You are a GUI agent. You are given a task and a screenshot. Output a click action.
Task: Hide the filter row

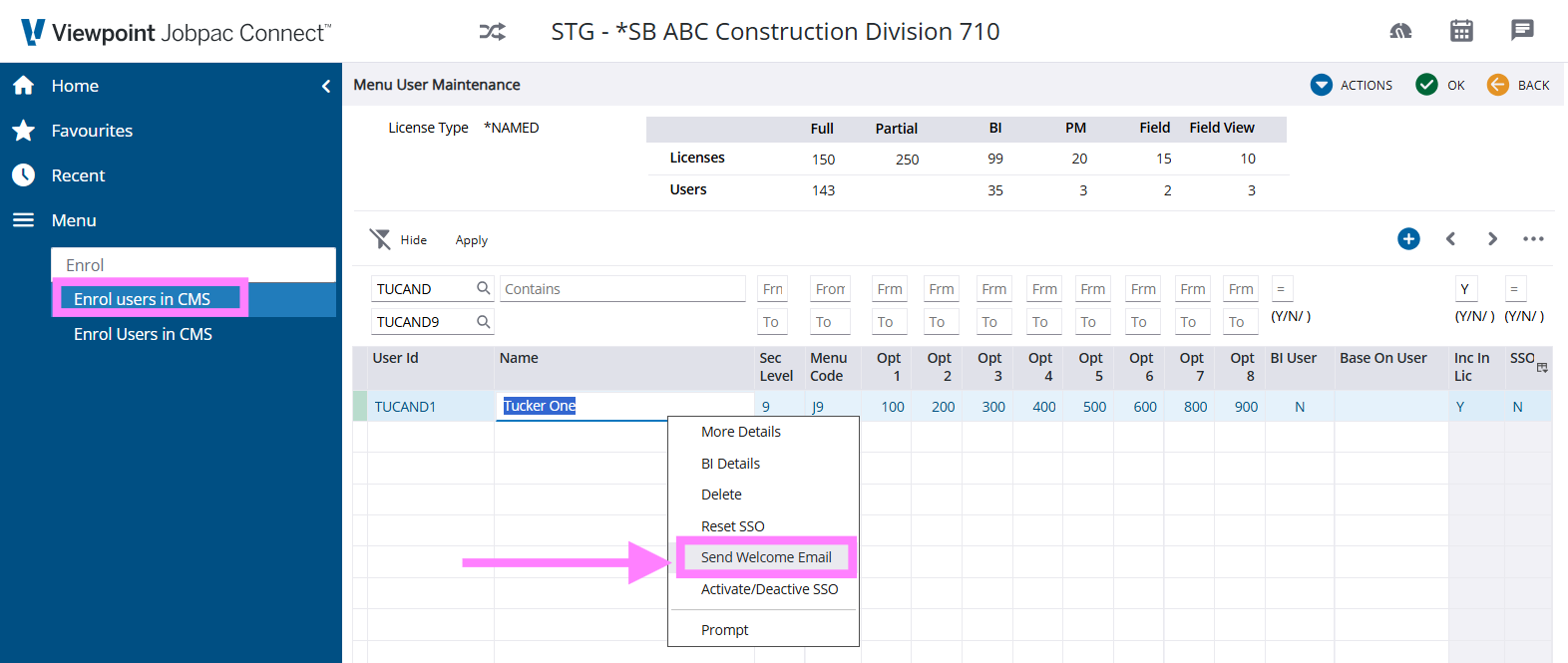coord(399,239)
